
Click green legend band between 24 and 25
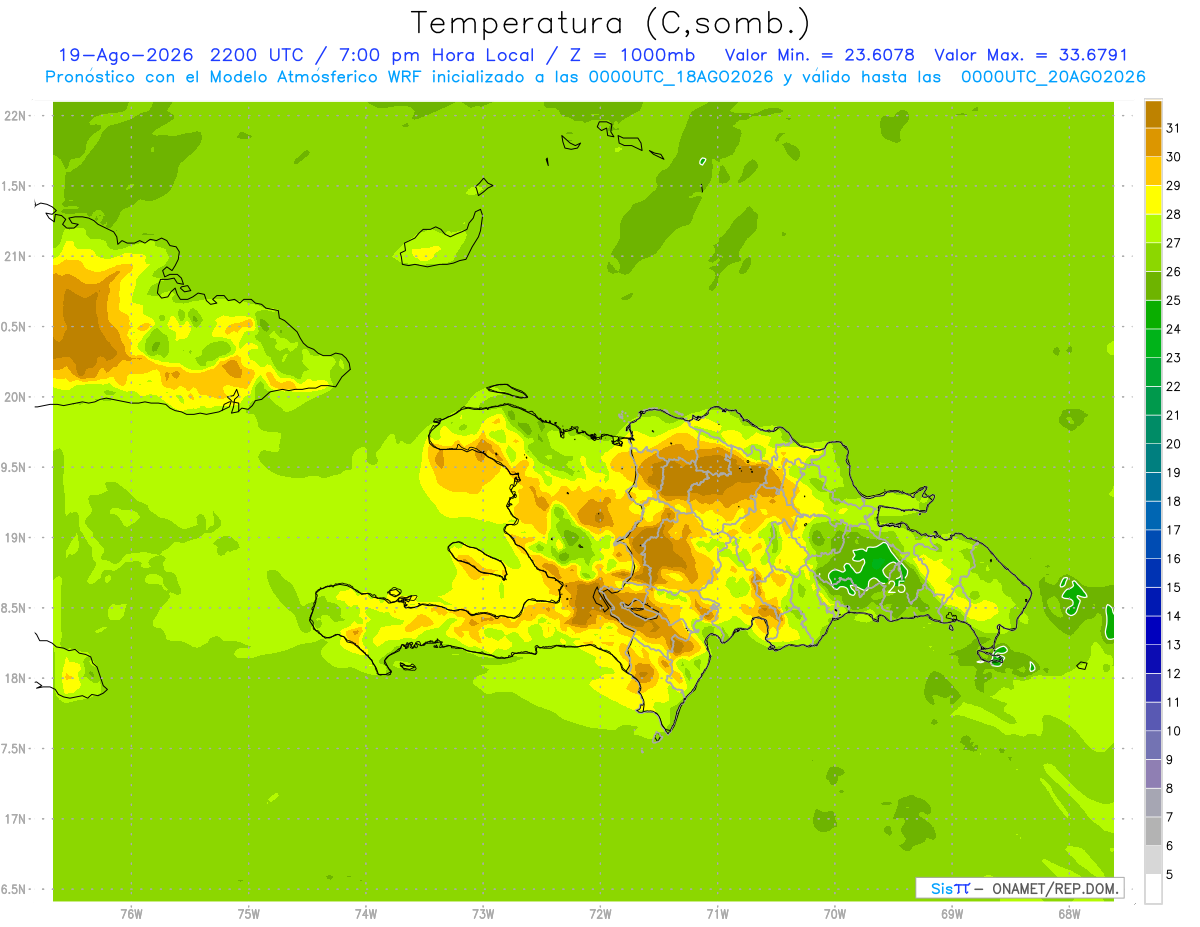click(1153, 314)
